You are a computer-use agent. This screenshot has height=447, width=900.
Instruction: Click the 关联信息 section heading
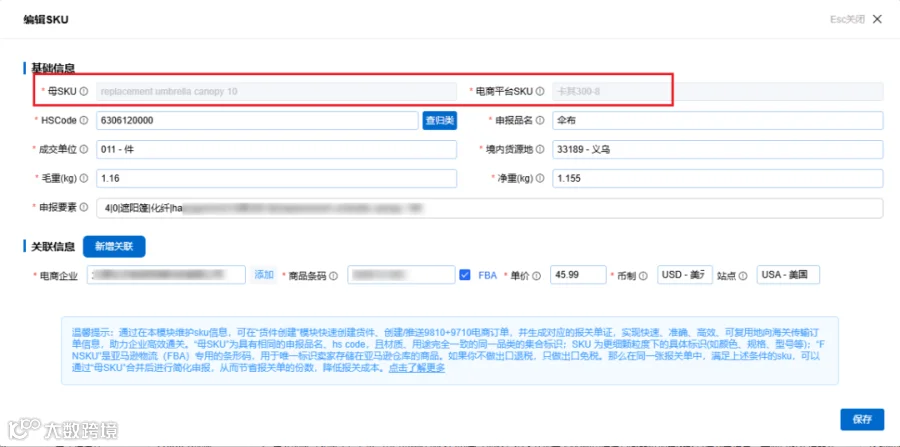[x=53, y=247]
